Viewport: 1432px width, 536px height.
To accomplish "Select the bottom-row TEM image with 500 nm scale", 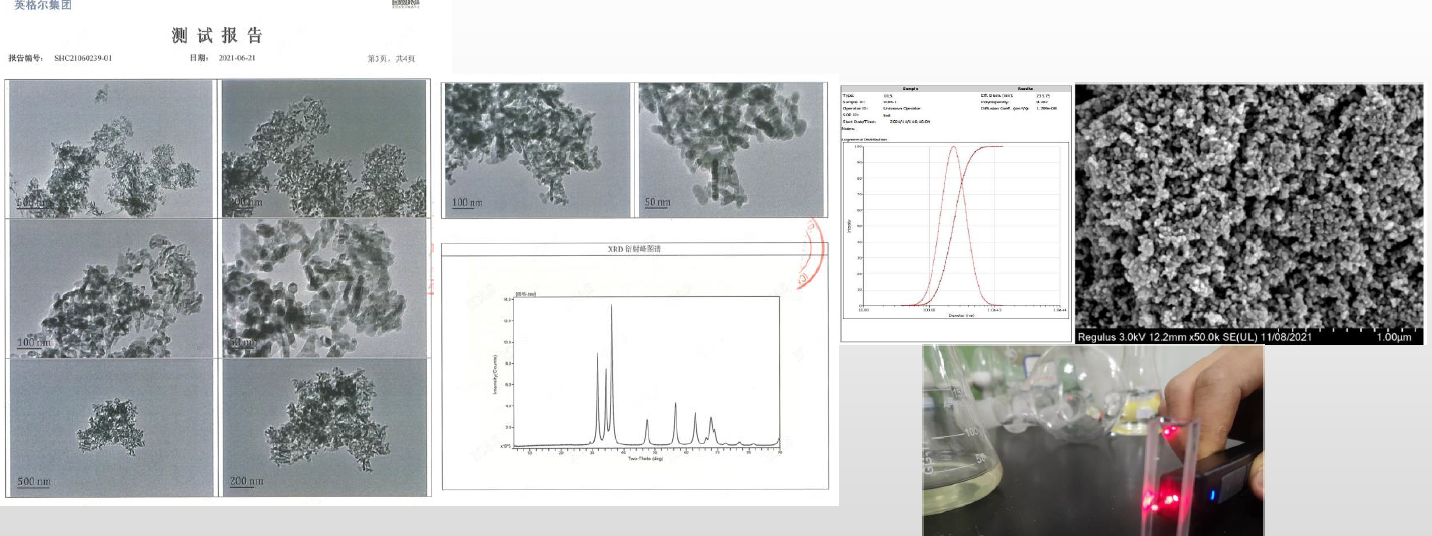I will [x=112, y=427].
